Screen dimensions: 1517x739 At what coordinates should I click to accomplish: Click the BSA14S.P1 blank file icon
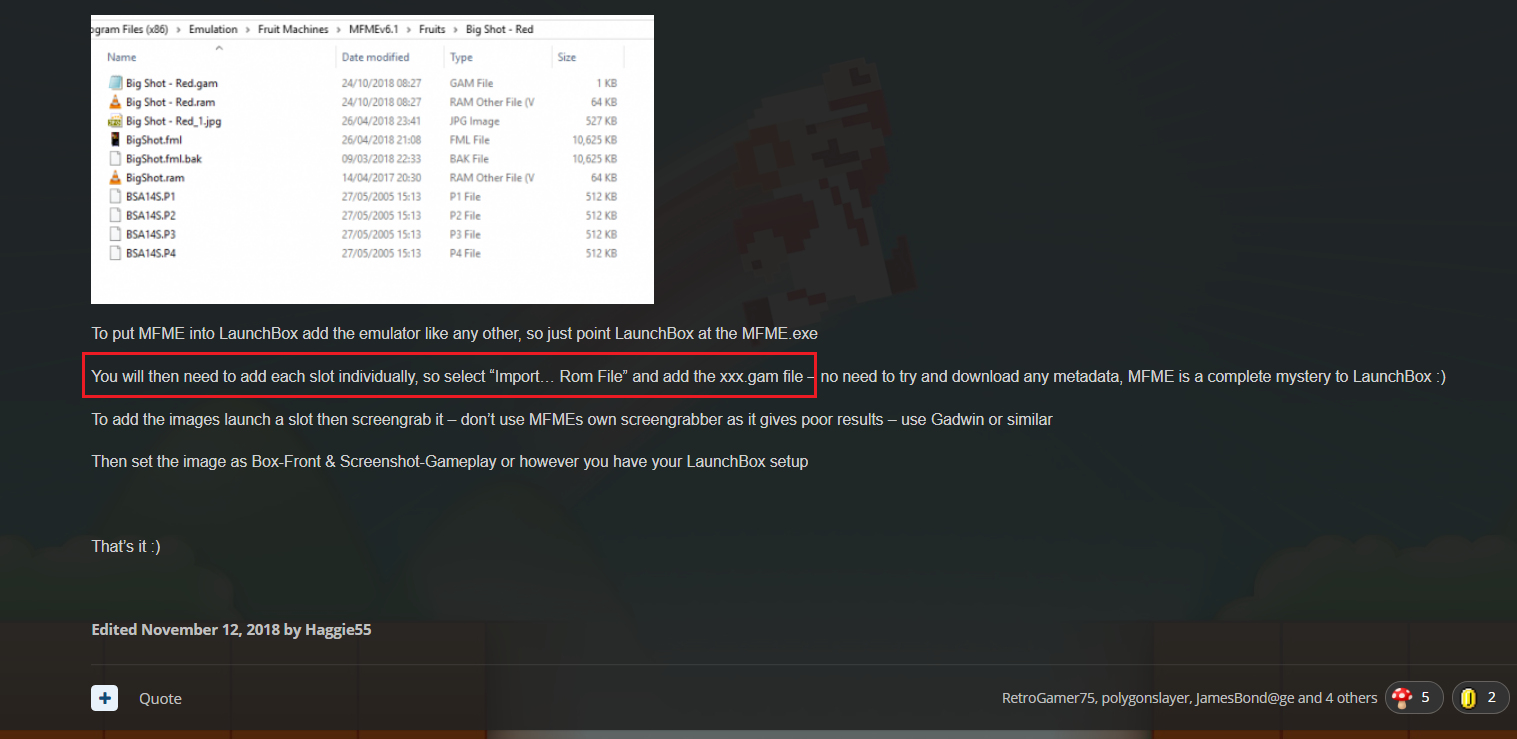pyautogui.click(x=115, y=197)
